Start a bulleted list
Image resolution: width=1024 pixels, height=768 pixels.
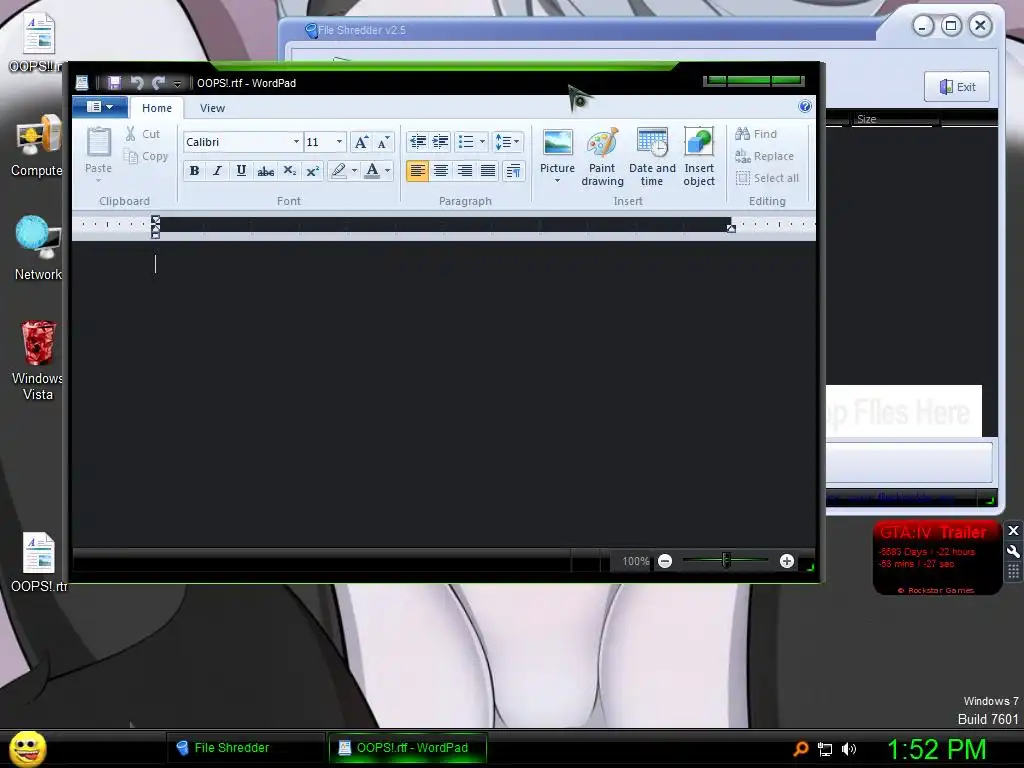tap(466, 141)
